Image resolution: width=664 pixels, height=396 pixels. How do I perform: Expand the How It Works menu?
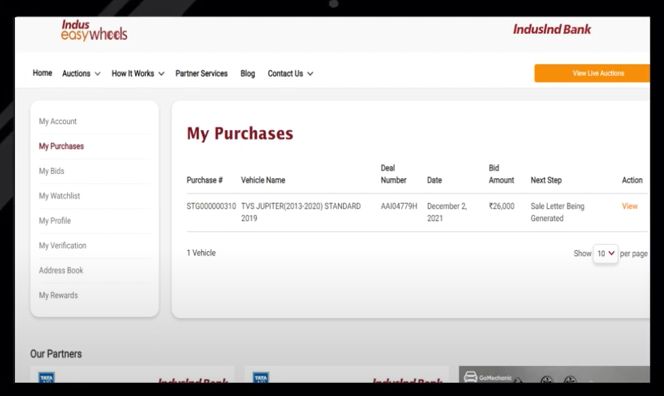click(138, 74)
